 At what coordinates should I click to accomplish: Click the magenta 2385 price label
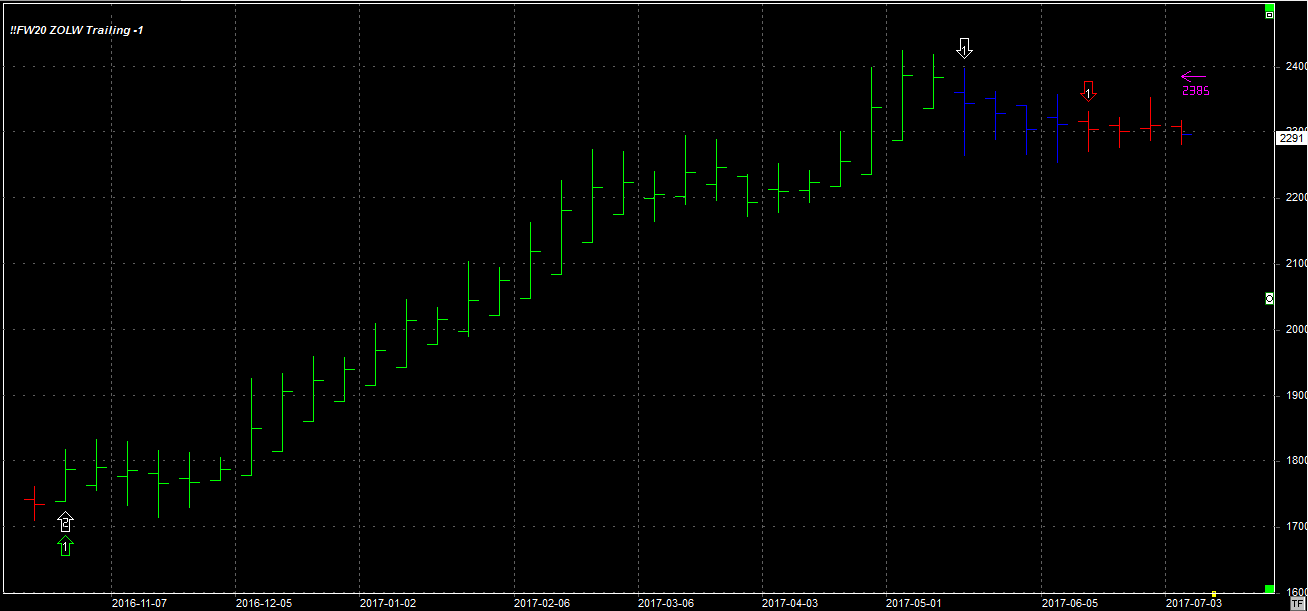[1196, 91]
